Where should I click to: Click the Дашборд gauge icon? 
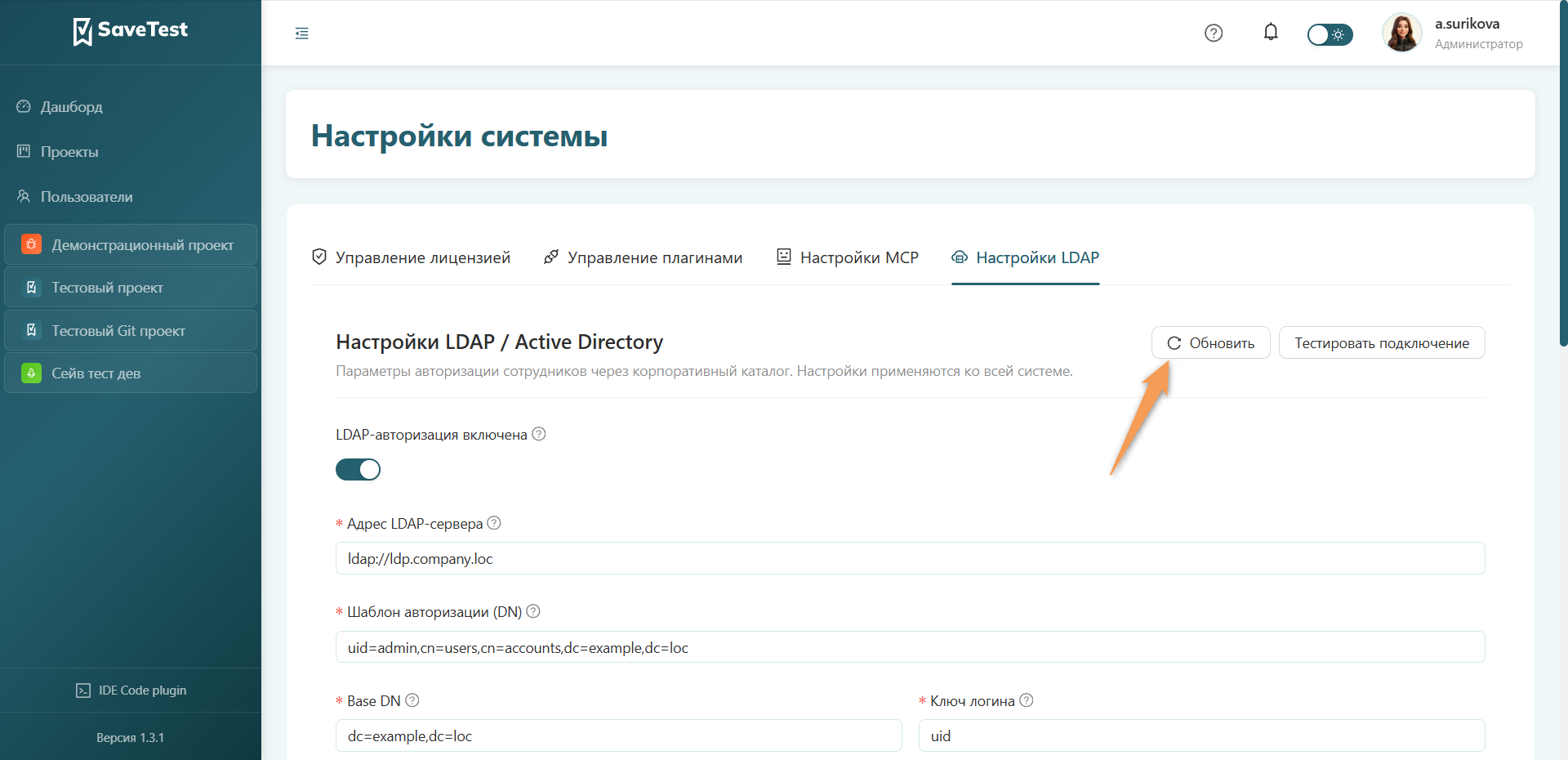24,106
